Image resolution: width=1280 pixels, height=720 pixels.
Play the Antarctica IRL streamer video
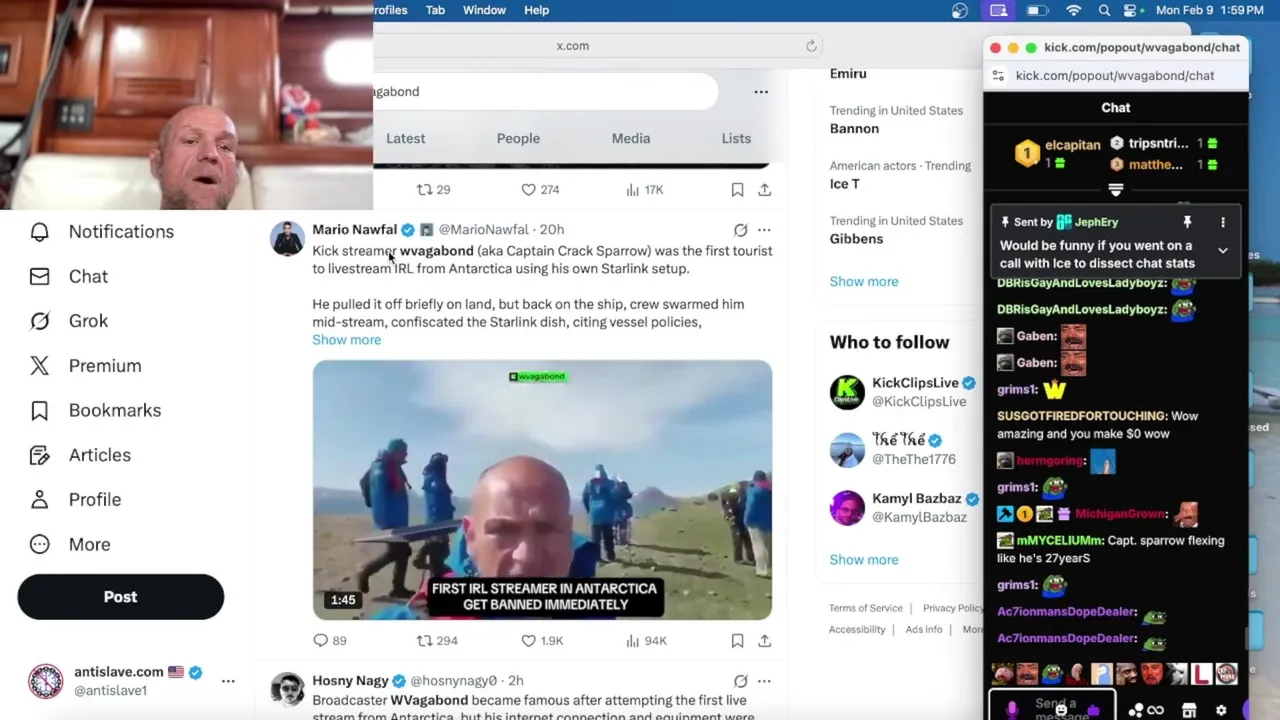click(542, 490)
